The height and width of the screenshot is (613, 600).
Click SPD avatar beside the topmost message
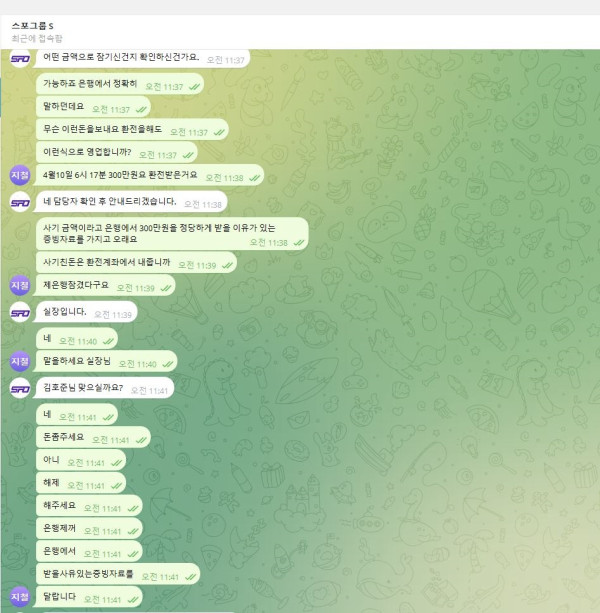click(x=20, y=59)
